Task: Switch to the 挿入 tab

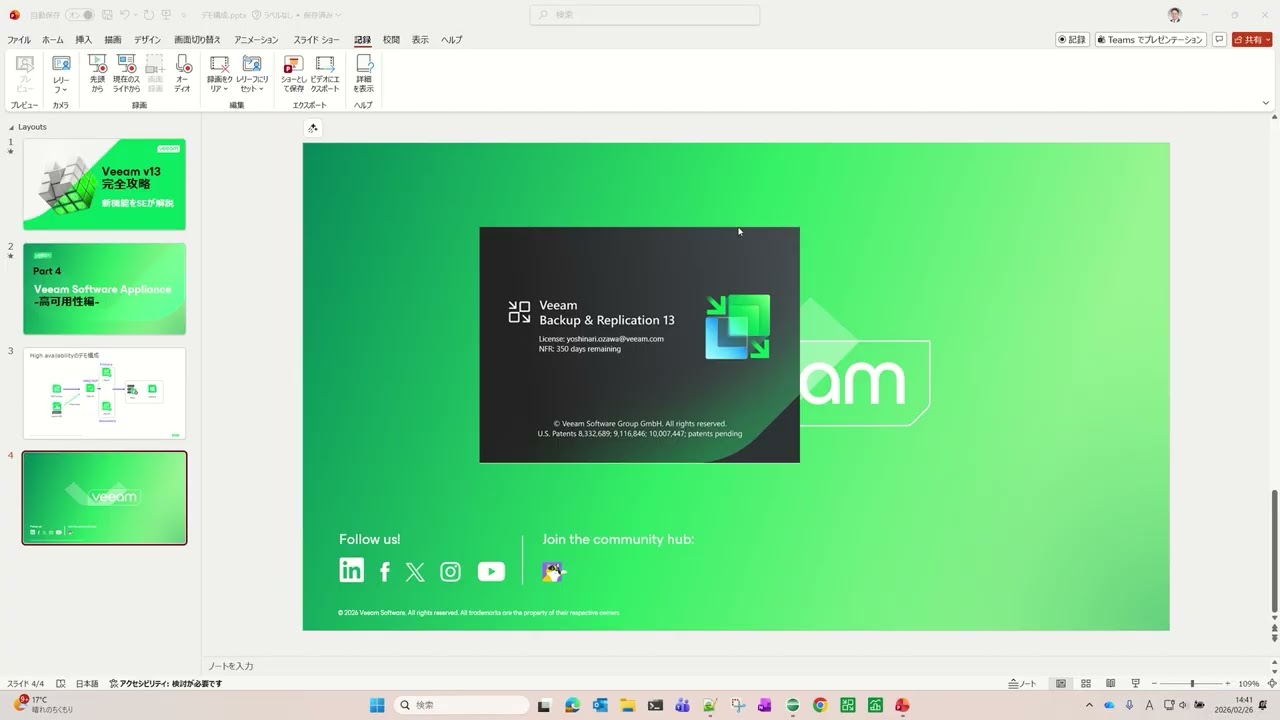Action: pos(84,40)
